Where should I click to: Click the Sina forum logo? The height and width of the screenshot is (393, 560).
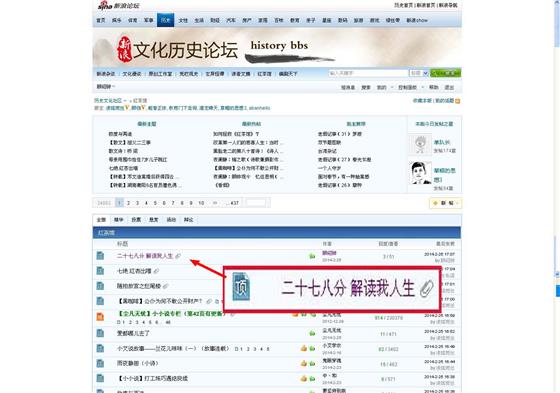pos(118,5)
